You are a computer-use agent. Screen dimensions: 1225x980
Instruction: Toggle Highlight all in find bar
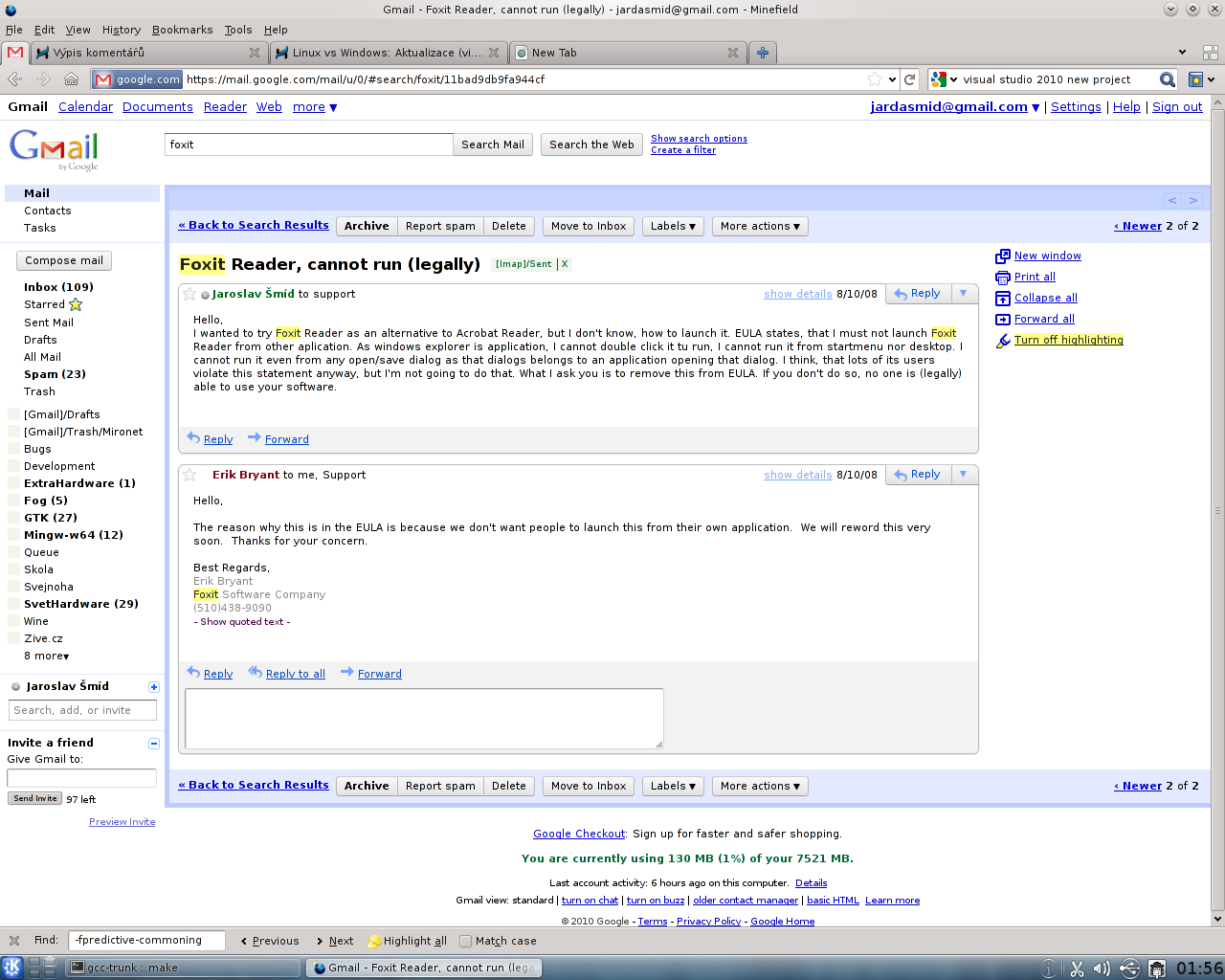408,941
